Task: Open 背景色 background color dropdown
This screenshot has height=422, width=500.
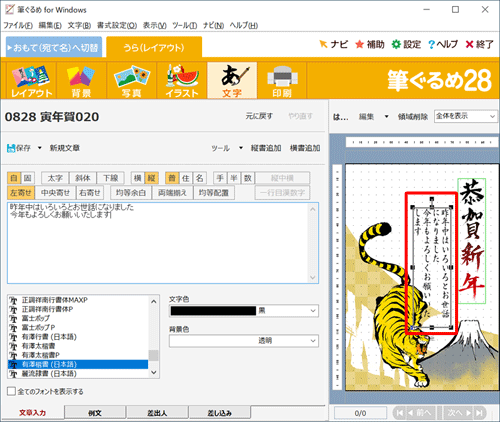Action: click(x=244, y=341)
